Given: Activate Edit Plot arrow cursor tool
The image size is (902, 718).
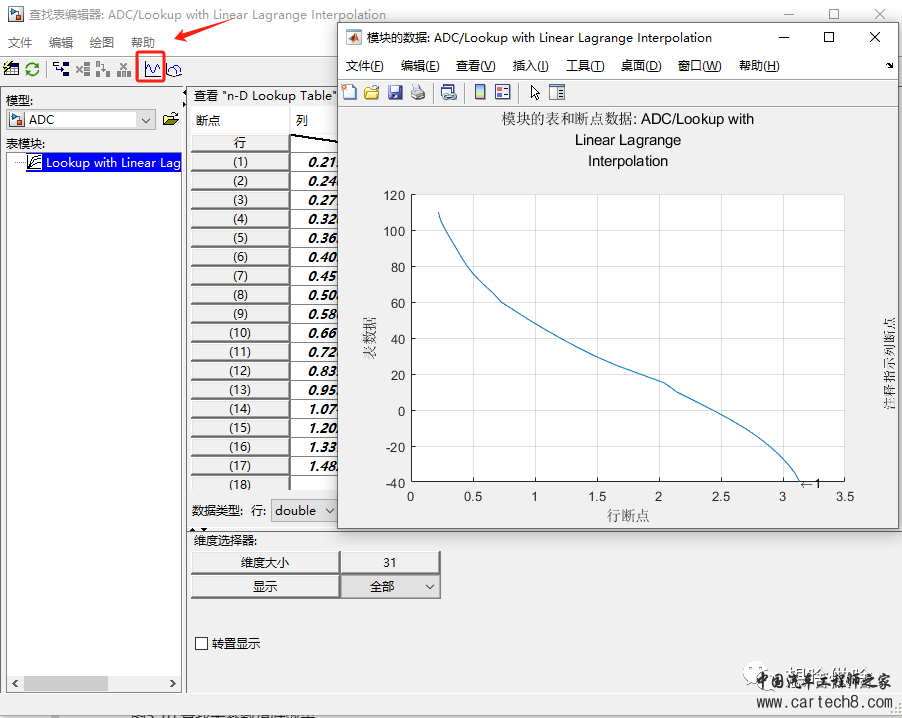Looking at the screenshot, I should click(535, 92).
